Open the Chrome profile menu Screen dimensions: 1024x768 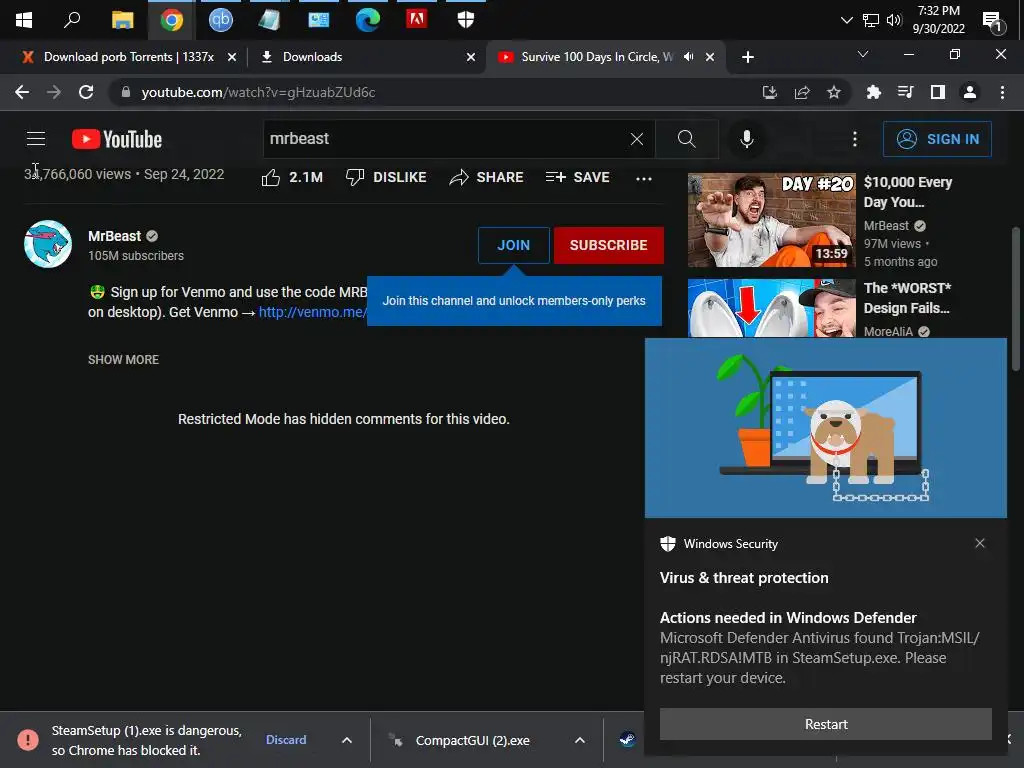(x=970, y=92)
